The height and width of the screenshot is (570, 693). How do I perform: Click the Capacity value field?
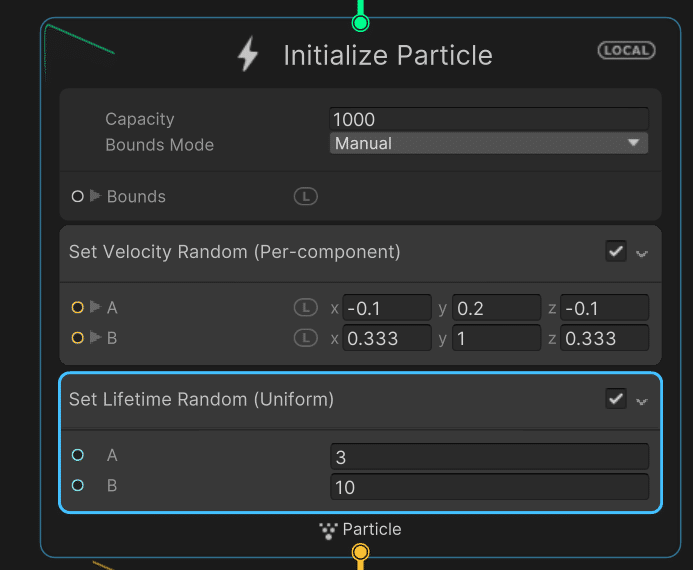pos(488,119)
